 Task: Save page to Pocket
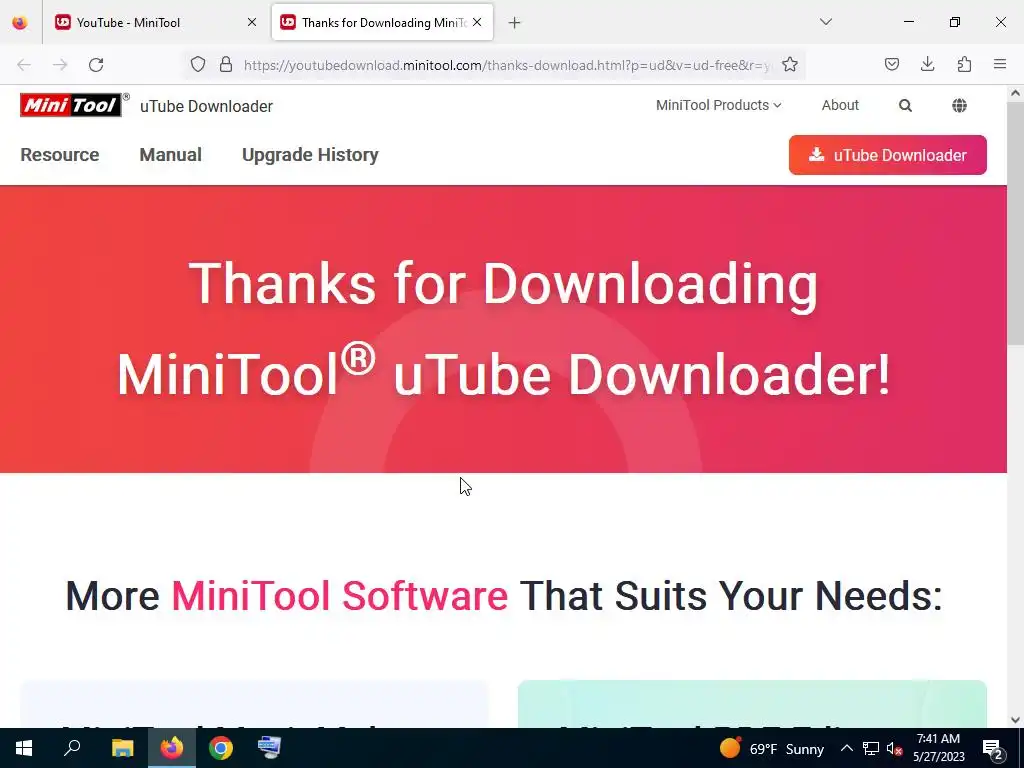891,64
